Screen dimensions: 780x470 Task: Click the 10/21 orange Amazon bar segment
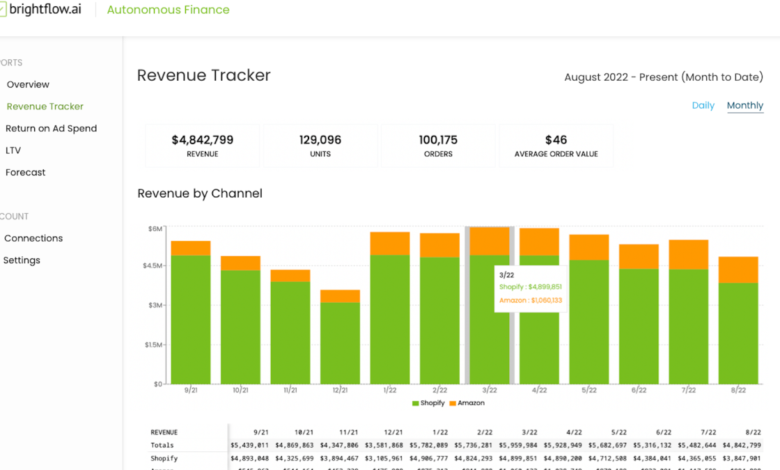[240, 263]
